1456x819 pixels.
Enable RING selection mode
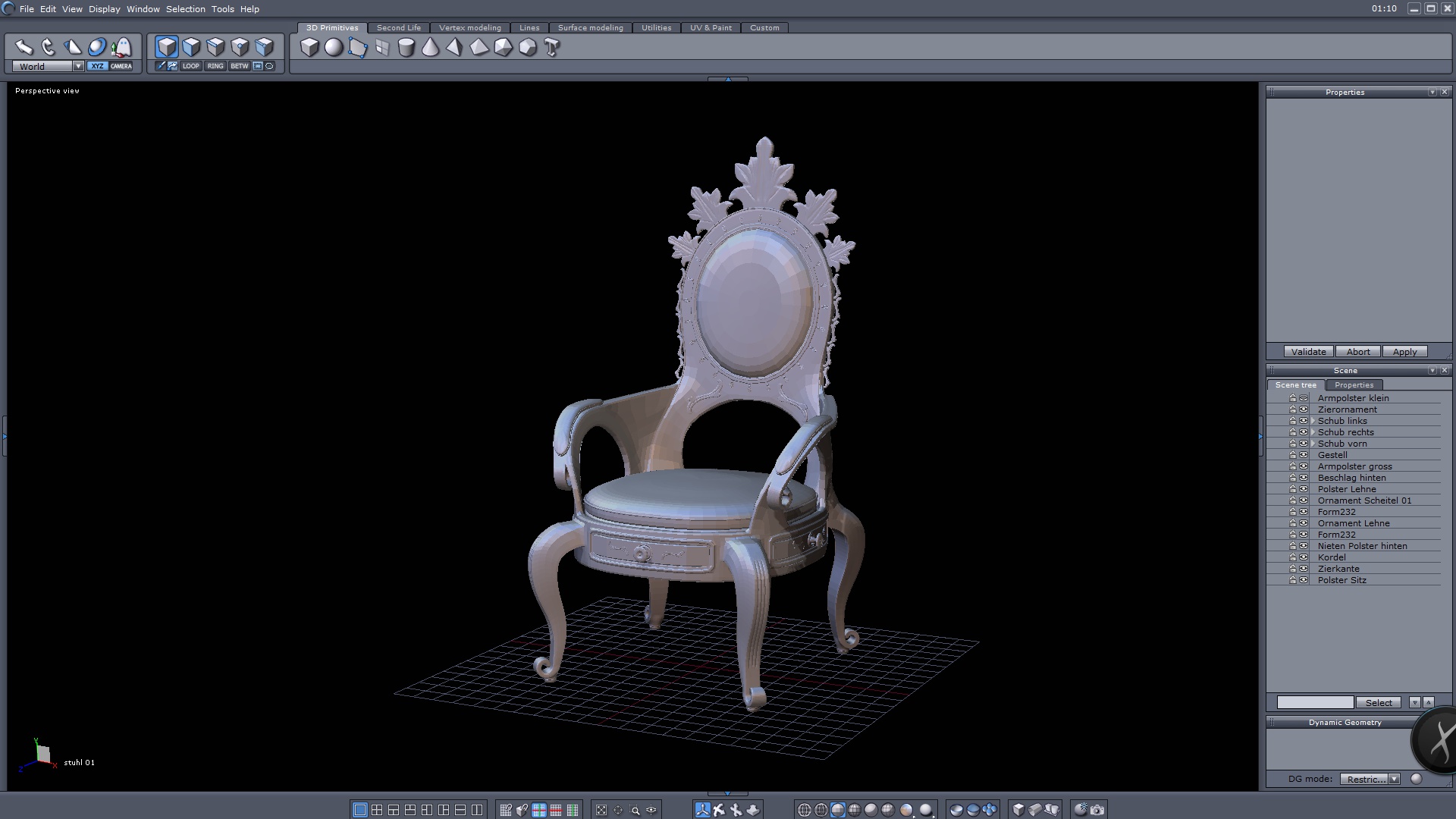point(215,66)
